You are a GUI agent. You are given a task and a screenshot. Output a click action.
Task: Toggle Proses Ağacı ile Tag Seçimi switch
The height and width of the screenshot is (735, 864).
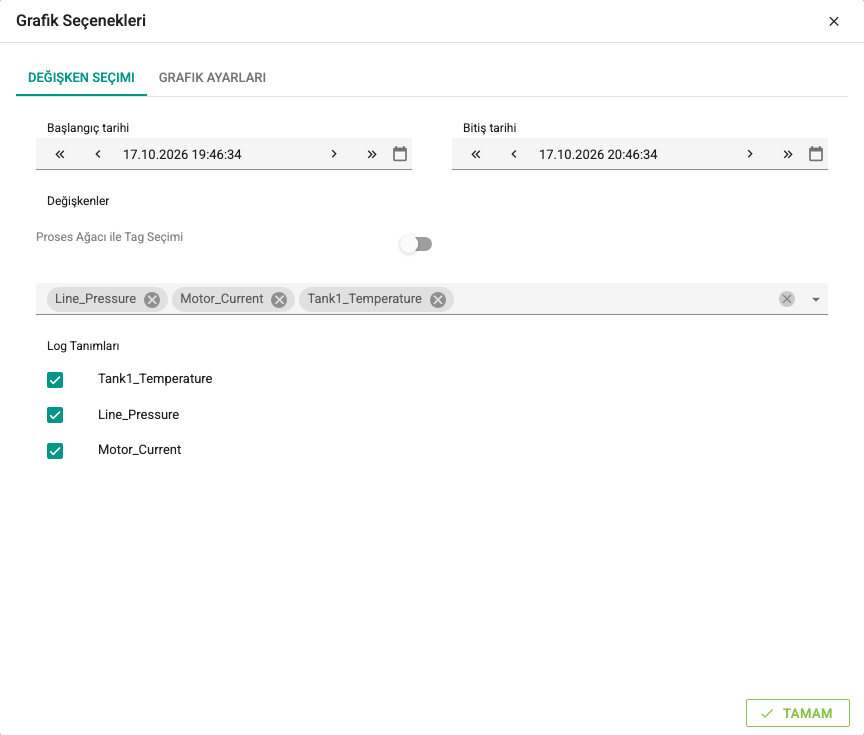[416, 244]
